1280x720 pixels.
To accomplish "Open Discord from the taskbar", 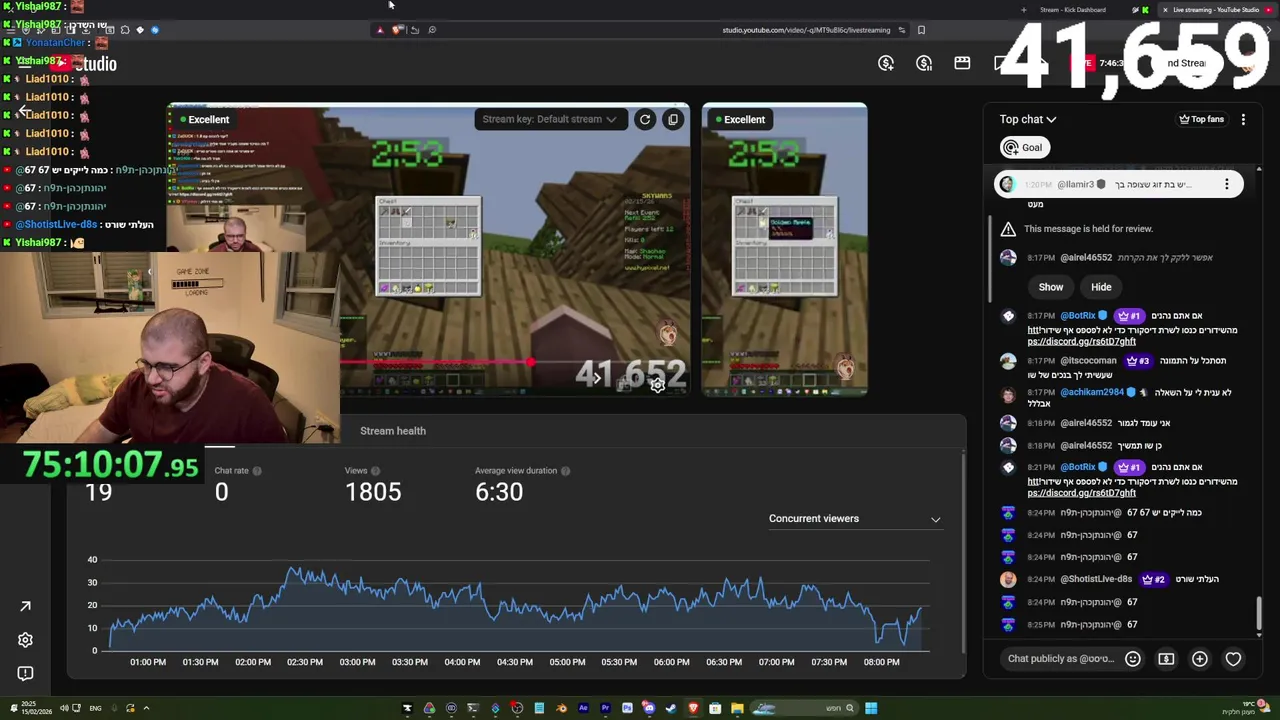I will [648, 708].
